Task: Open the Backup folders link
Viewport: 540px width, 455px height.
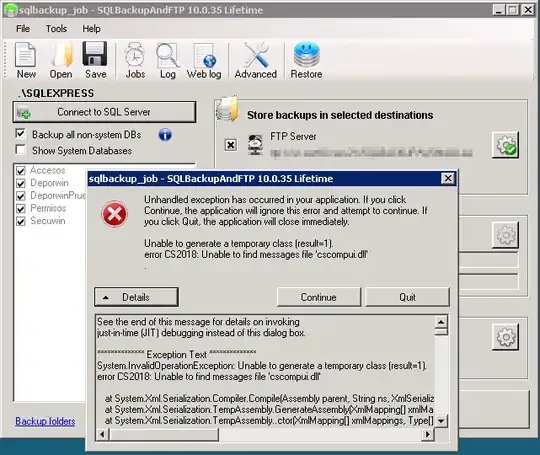Action: [45, 421]
